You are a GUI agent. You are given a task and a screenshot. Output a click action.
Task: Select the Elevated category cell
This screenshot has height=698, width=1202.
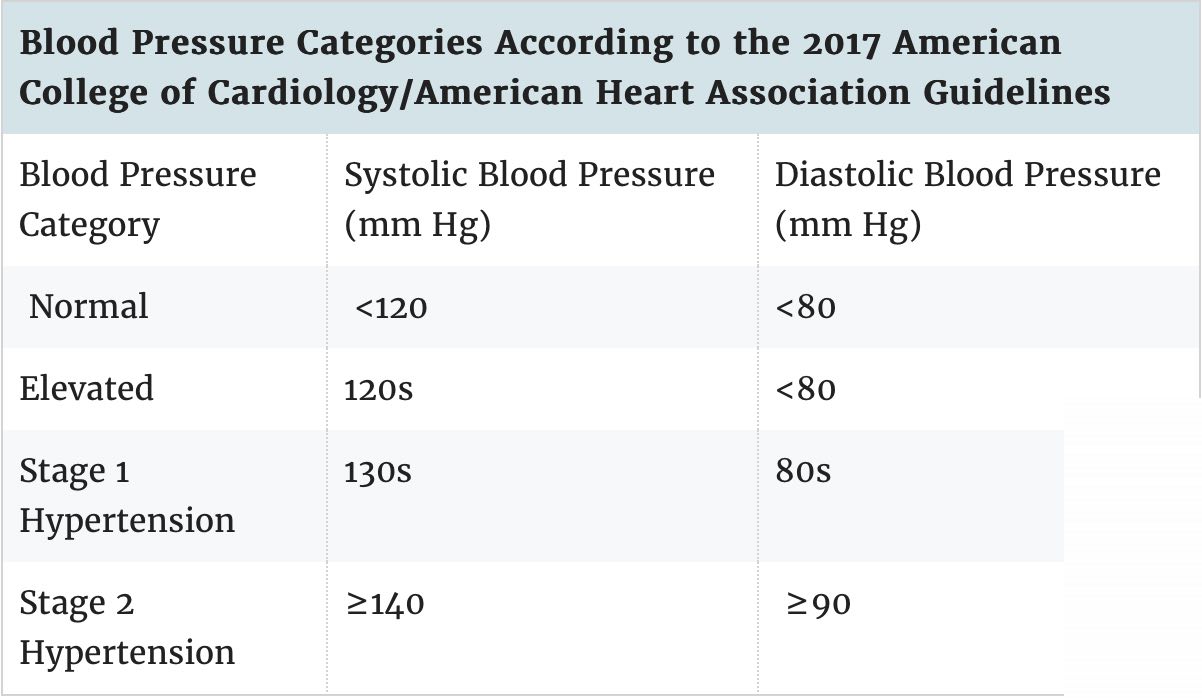[87, 388]
